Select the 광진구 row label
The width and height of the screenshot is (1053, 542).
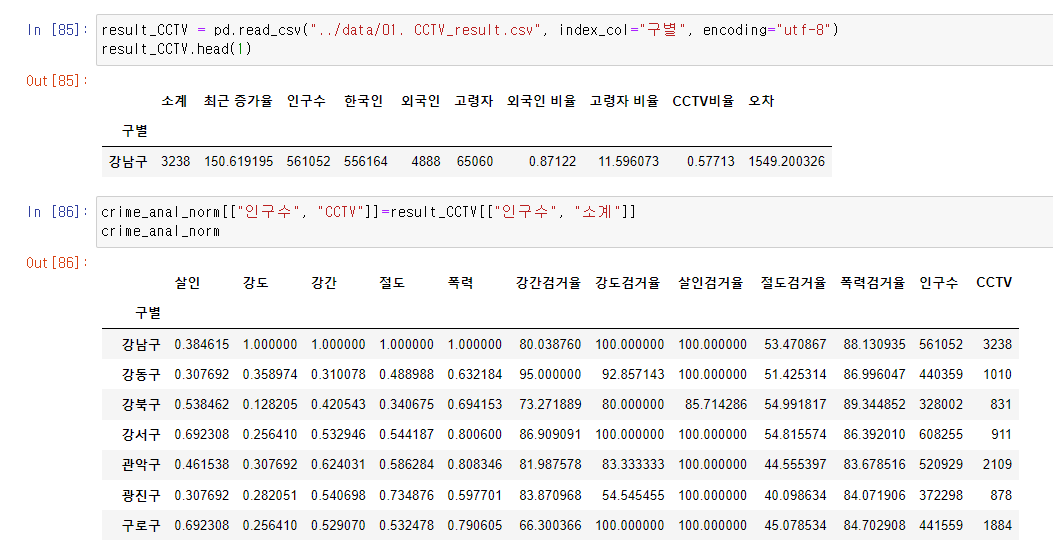tap(141, 495)
